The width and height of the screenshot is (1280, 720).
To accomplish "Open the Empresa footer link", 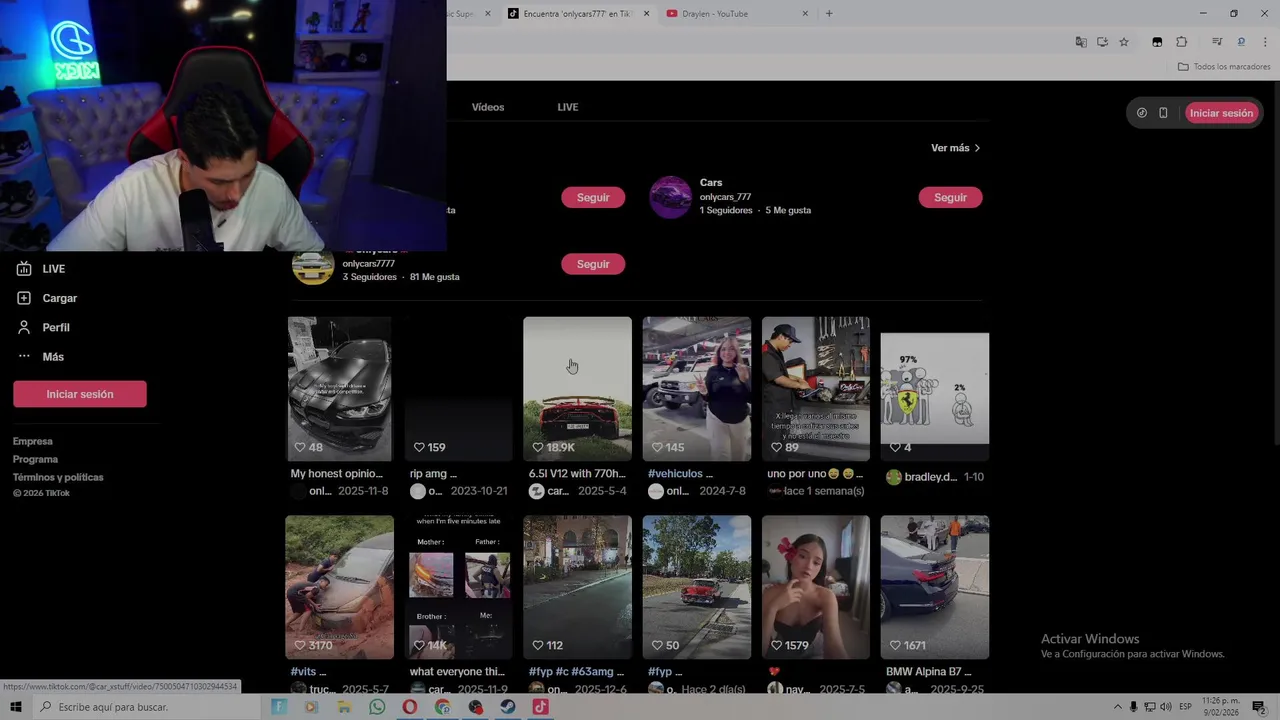I will [33, 441].
